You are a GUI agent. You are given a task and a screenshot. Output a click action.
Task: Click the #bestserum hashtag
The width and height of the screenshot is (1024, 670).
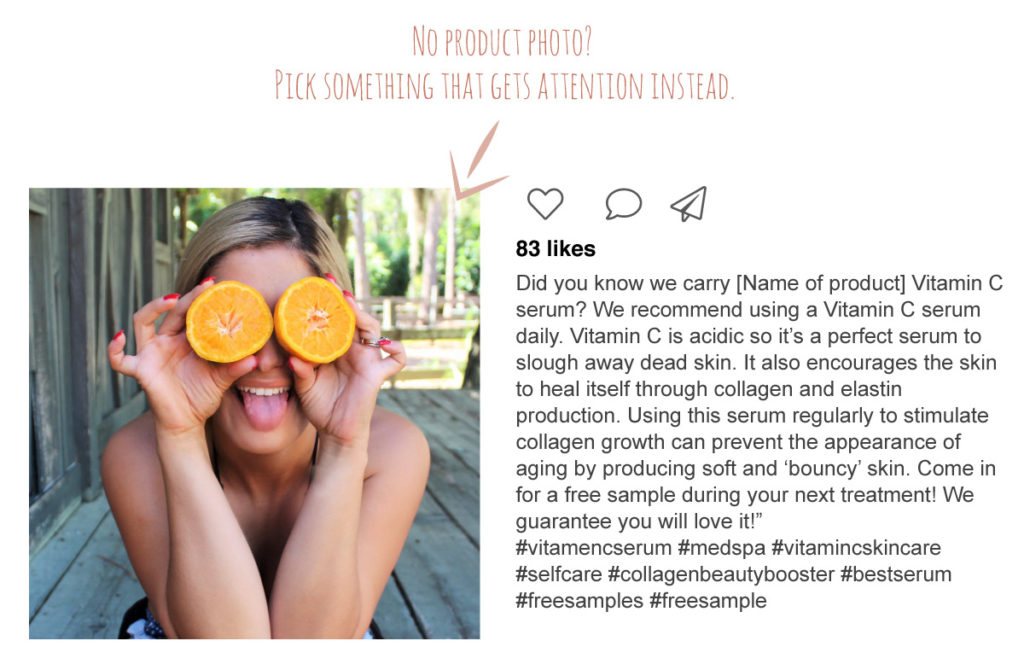click(896, 574)
